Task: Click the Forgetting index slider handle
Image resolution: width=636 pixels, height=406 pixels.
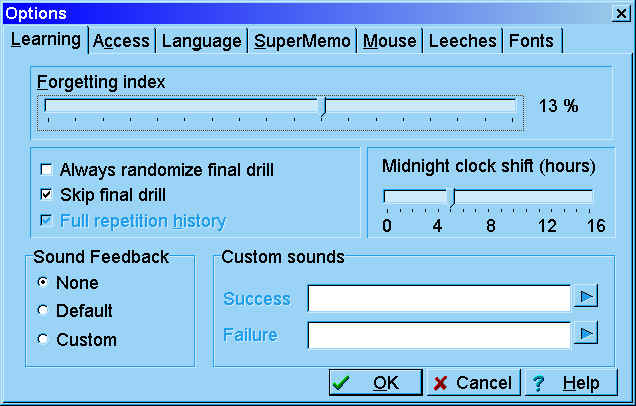Action: pos(321,107)
